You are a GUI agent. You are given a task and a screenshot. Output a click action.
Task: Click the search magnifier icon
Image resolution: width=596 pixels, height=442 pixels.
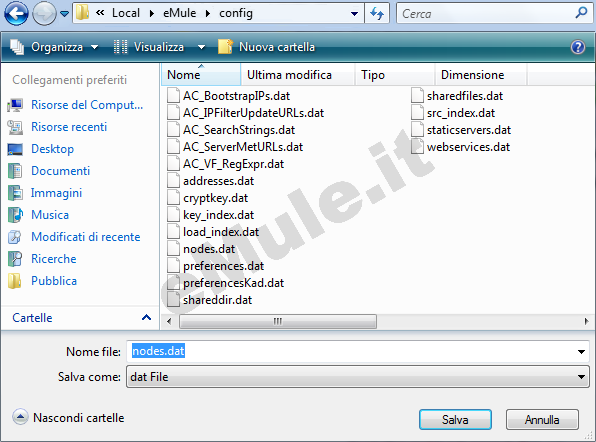coord(581,13)
